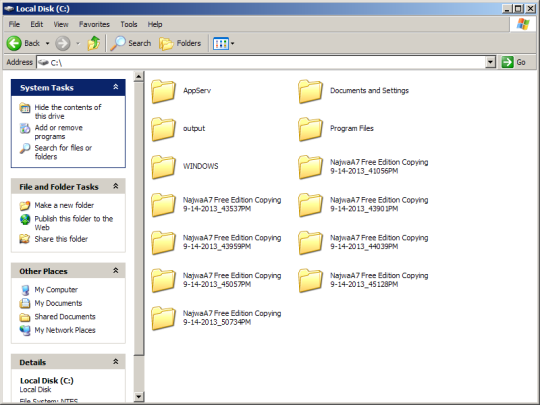Open the Edit menu

(37, 24)
